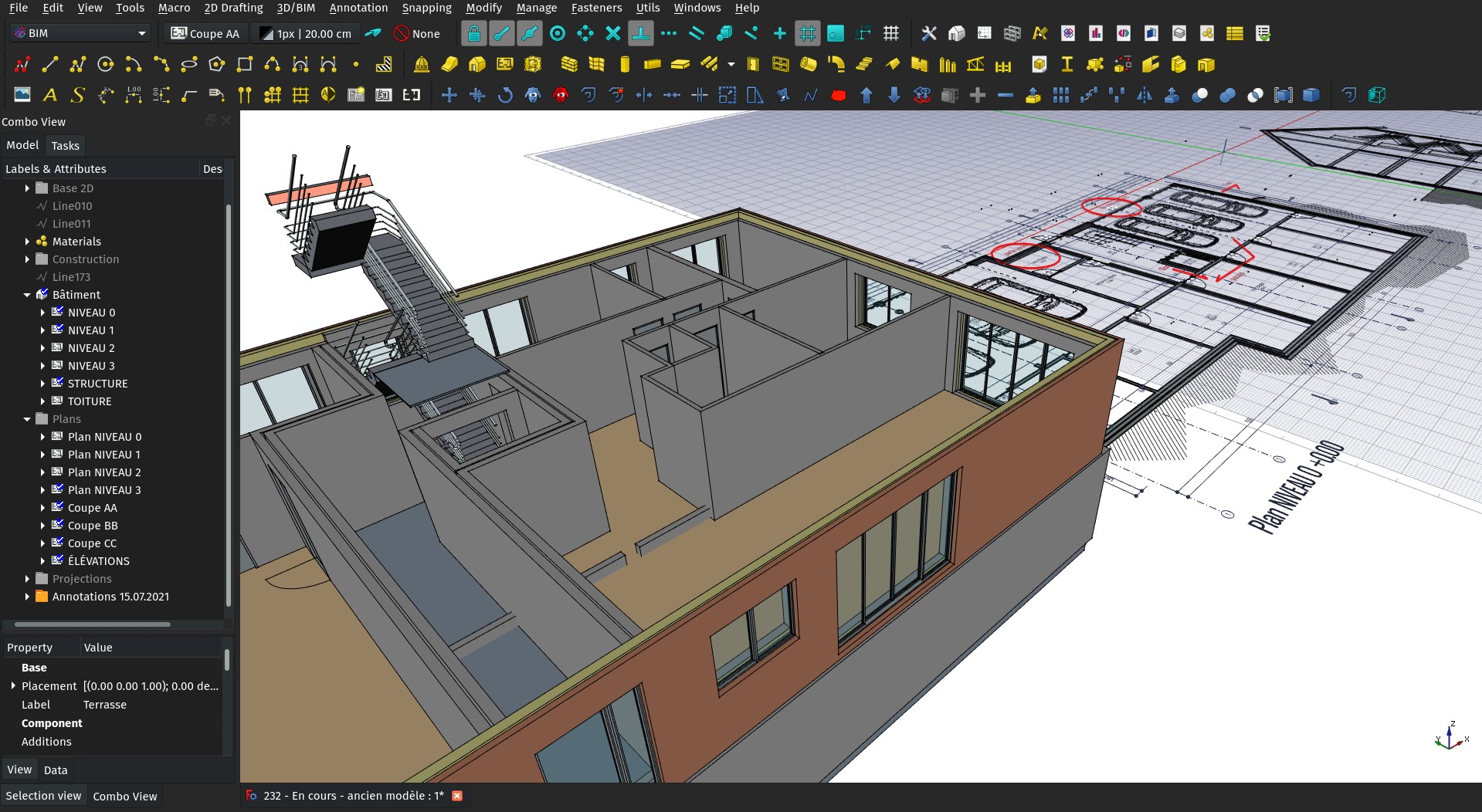Toggle endpoint snapping
Image resolution: width=1482 pixels, height=812 pixels.
pos(502,33)
